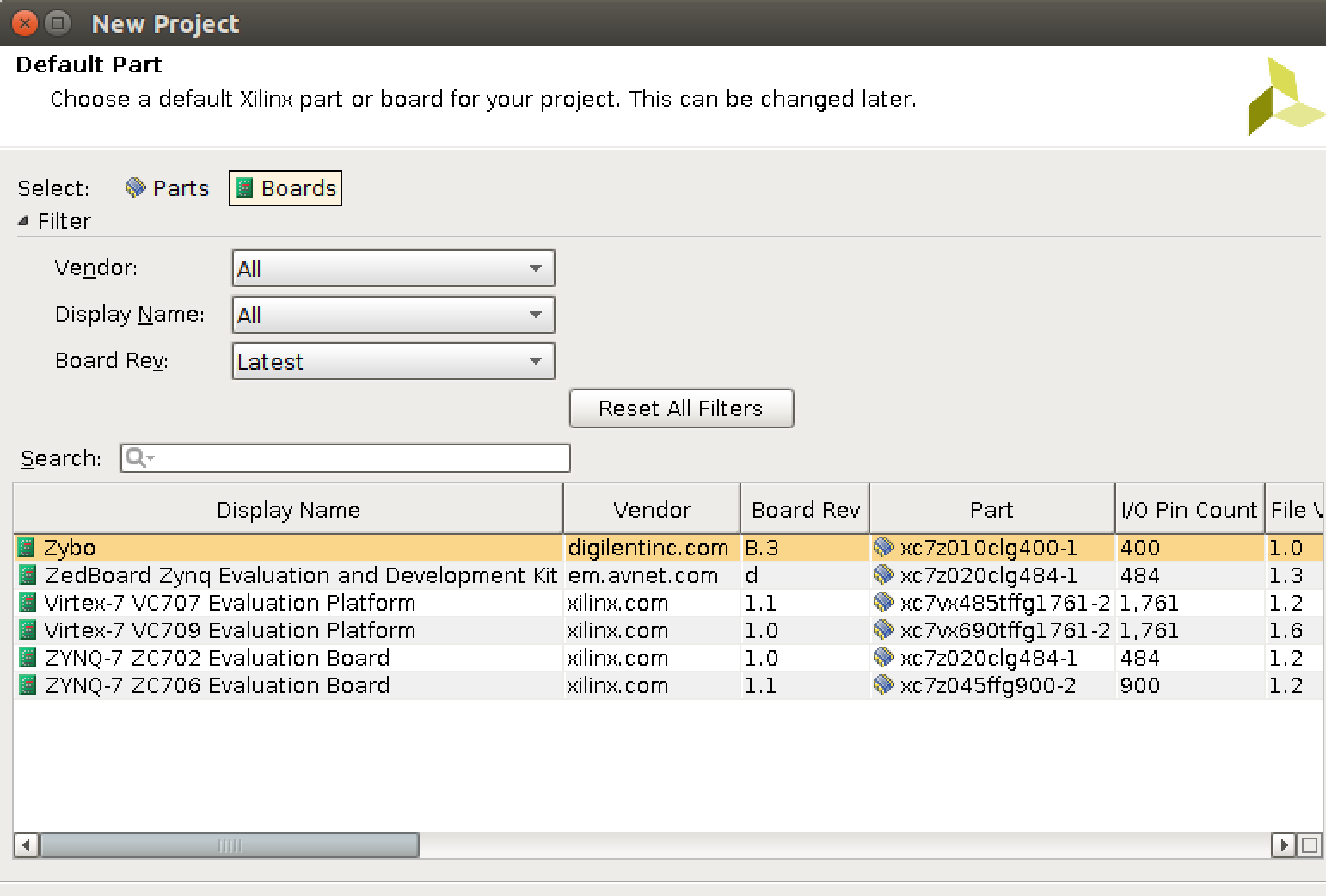
Task: Click board rev B.3 cell
Action: pyautogui.click(x=805, y=548)
